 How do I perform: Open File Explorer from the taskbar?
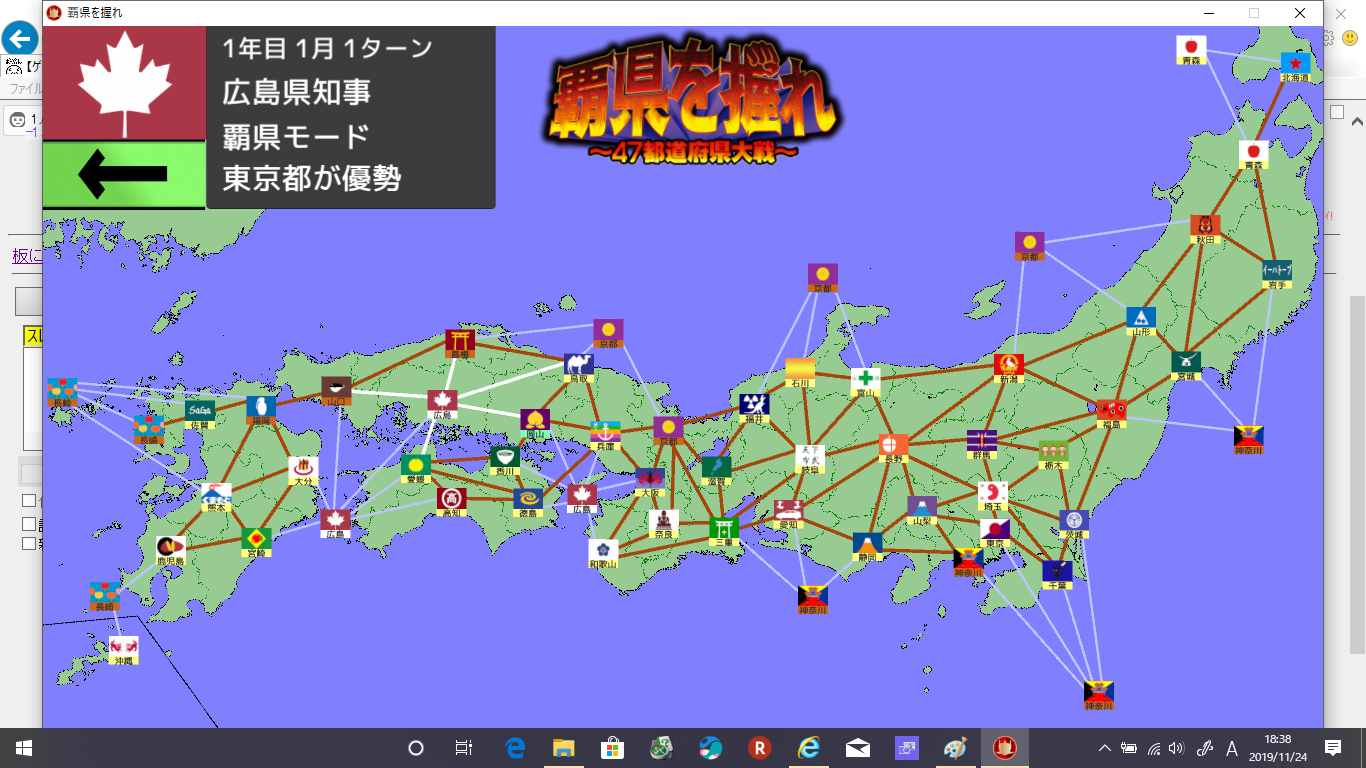point(563,748)
